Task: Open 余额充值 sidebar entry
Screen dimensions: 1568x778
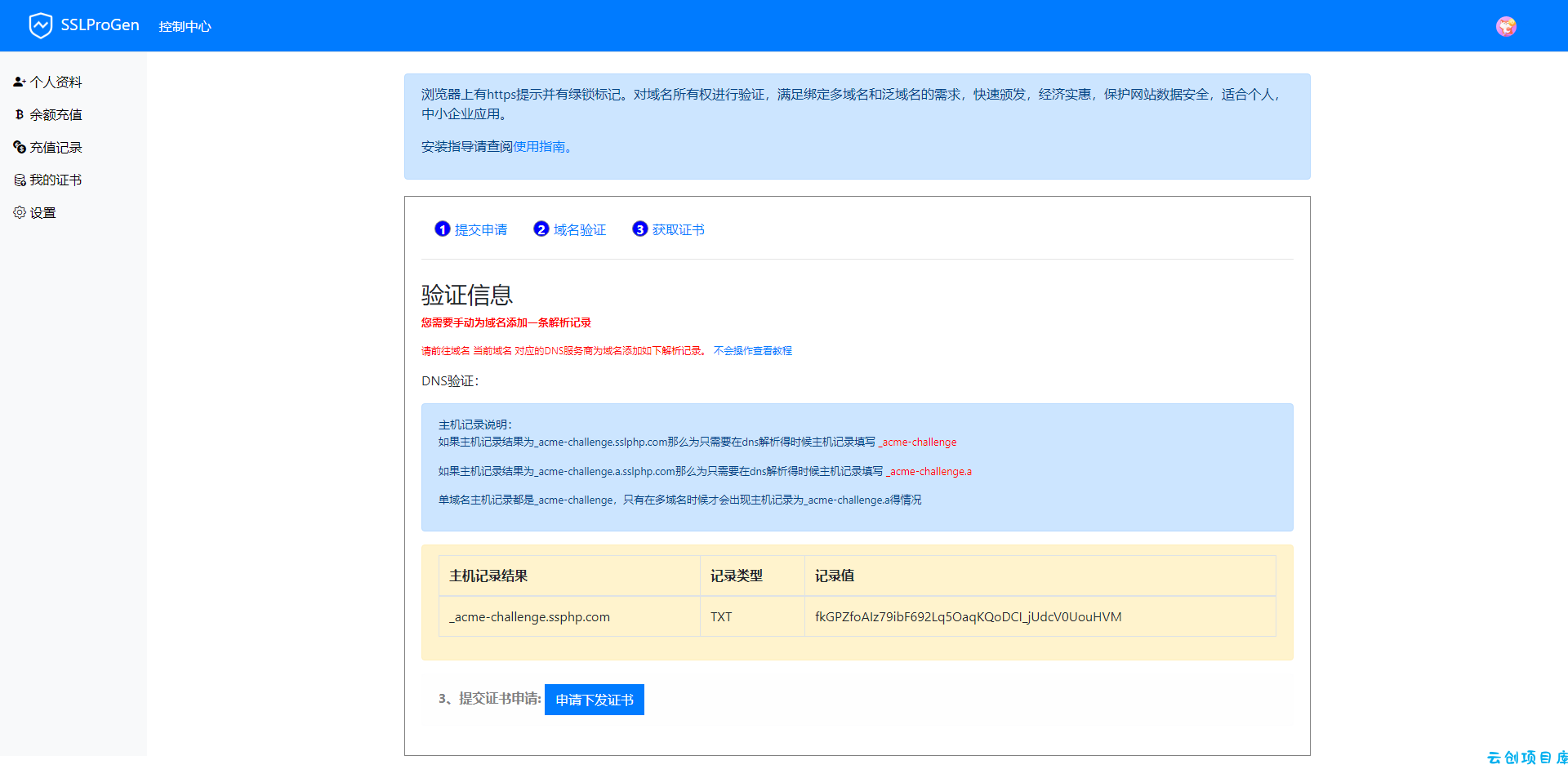Action: point(56,115)
